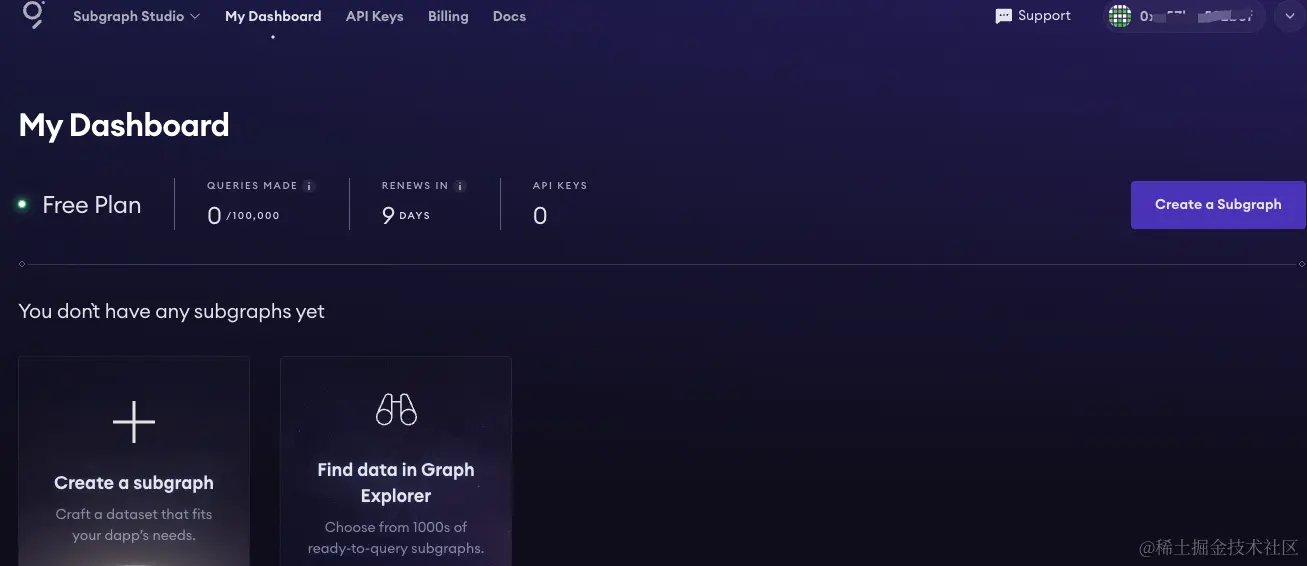The image size is (1307, 566).
Task: Open the Docs link
Action: (x=509, y=16)
